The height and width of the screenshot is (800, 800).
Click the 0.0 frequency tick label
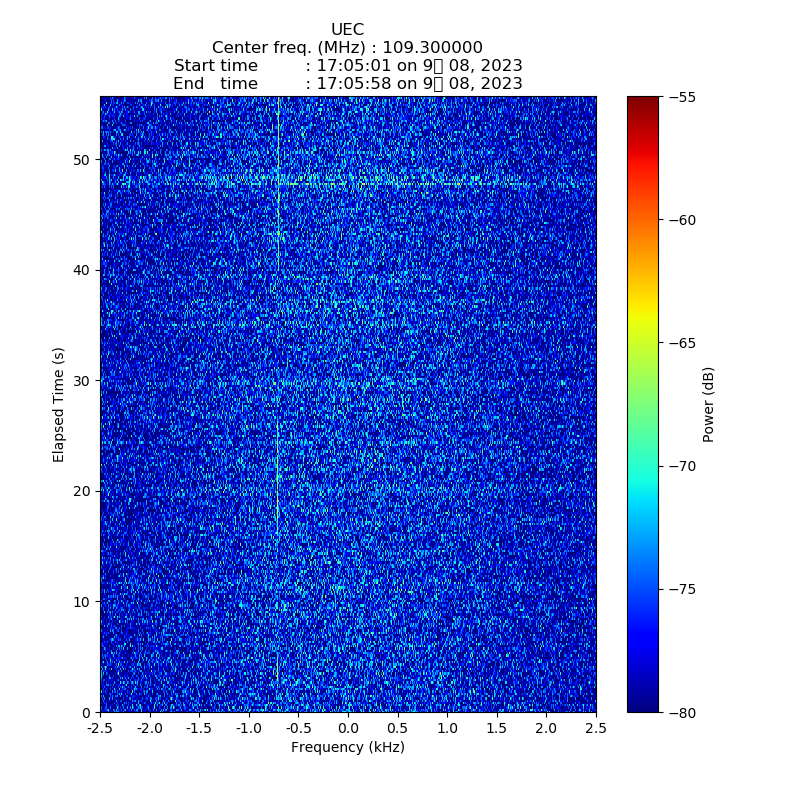[x=348, y=729]
